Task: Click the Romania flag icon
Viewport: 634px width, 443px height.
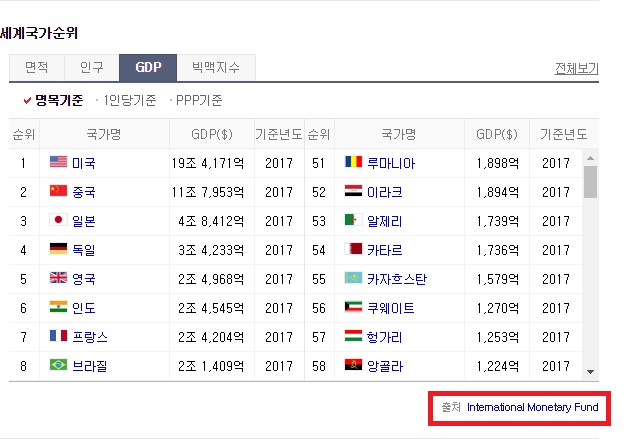Action: point(351,163)
